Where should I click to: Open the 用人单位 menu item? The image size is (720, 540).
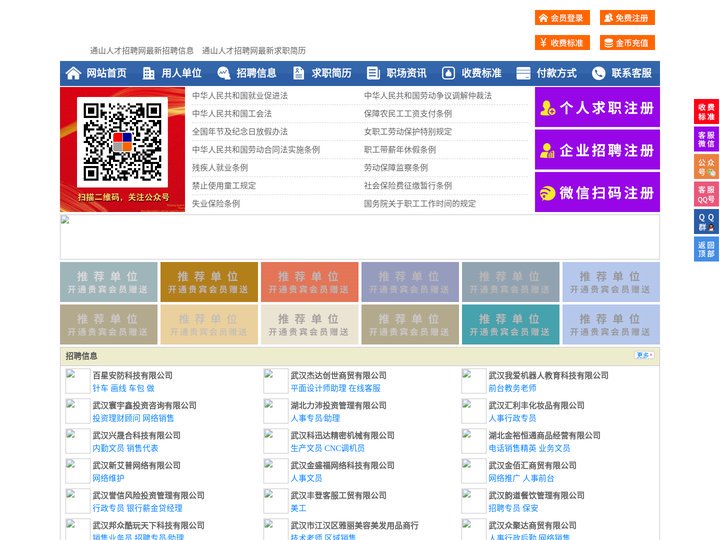coord(181,73)
